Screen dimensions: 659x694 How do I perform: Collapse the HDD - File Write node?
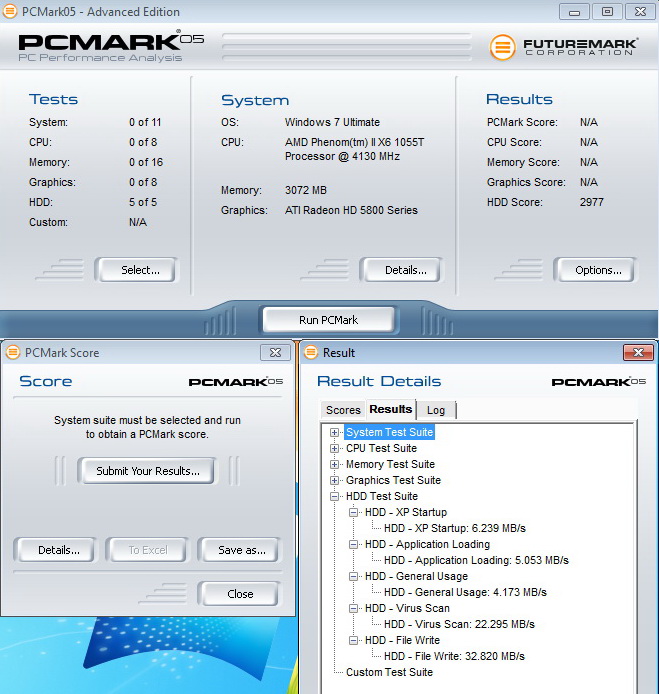point(353,640)
